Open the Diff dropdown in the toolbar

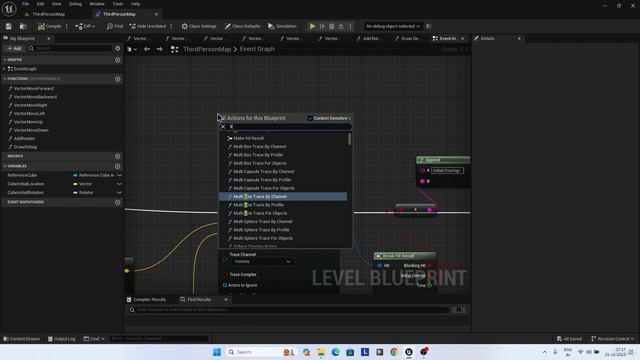click(x=85, y=26)
